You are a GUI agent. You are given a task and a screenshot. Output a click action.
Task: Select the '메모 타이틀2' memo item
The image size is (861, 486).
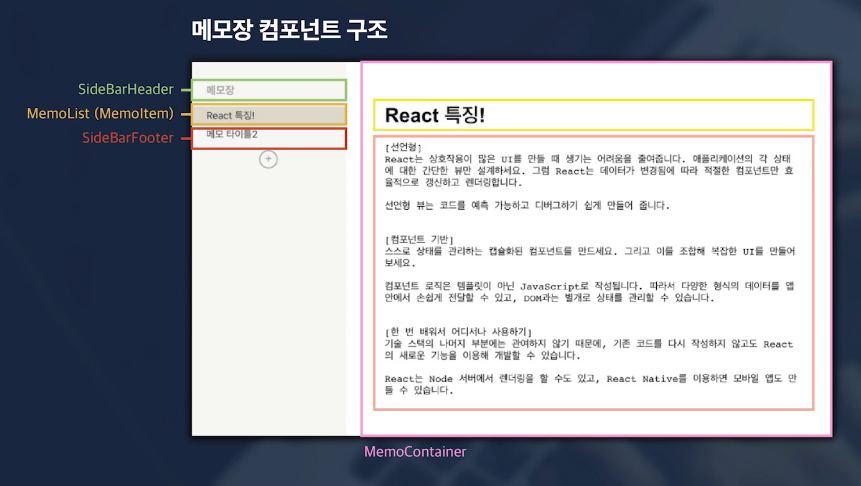click(x=269, y=137)
